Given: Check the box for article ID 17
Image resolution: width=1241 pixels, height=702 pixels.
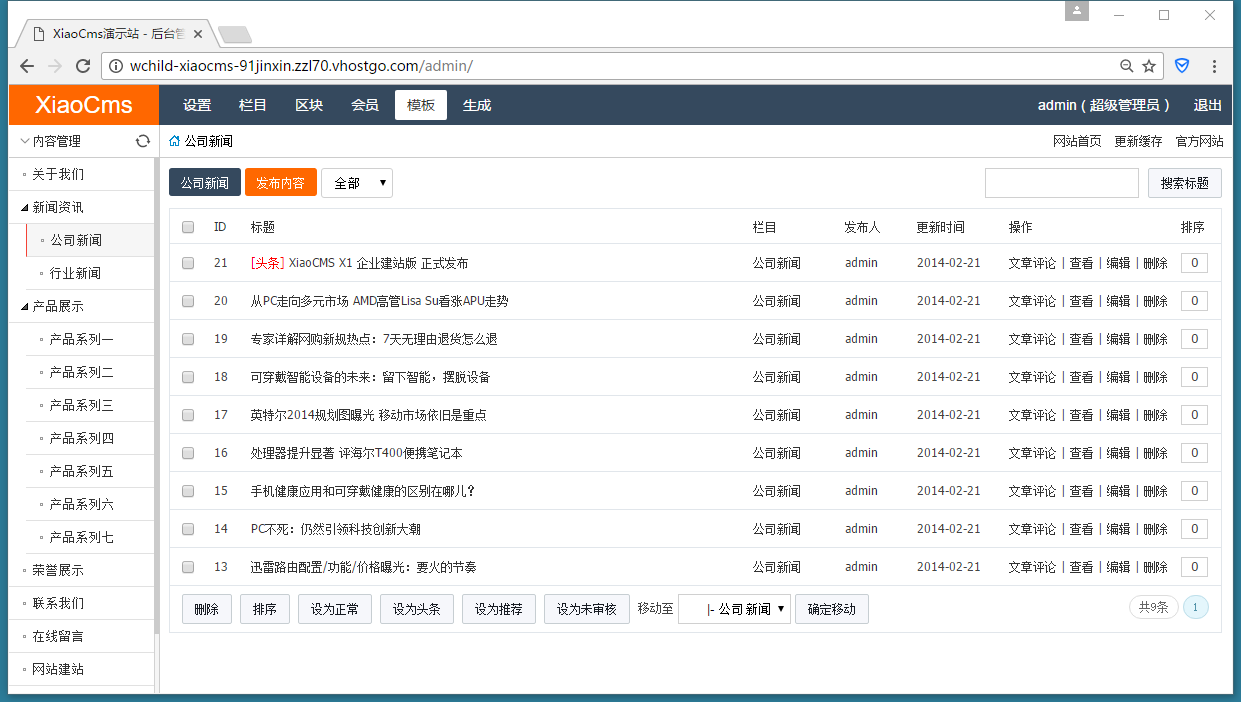Looking at the screenshot, I should tap(188, 415).
